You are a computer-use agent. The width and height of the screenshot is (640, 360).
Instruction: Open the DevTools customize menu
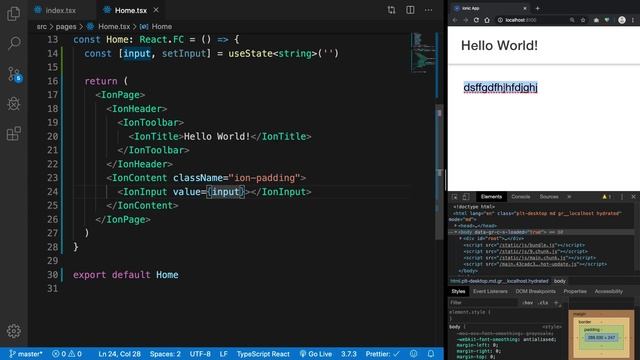pos(622,197)
